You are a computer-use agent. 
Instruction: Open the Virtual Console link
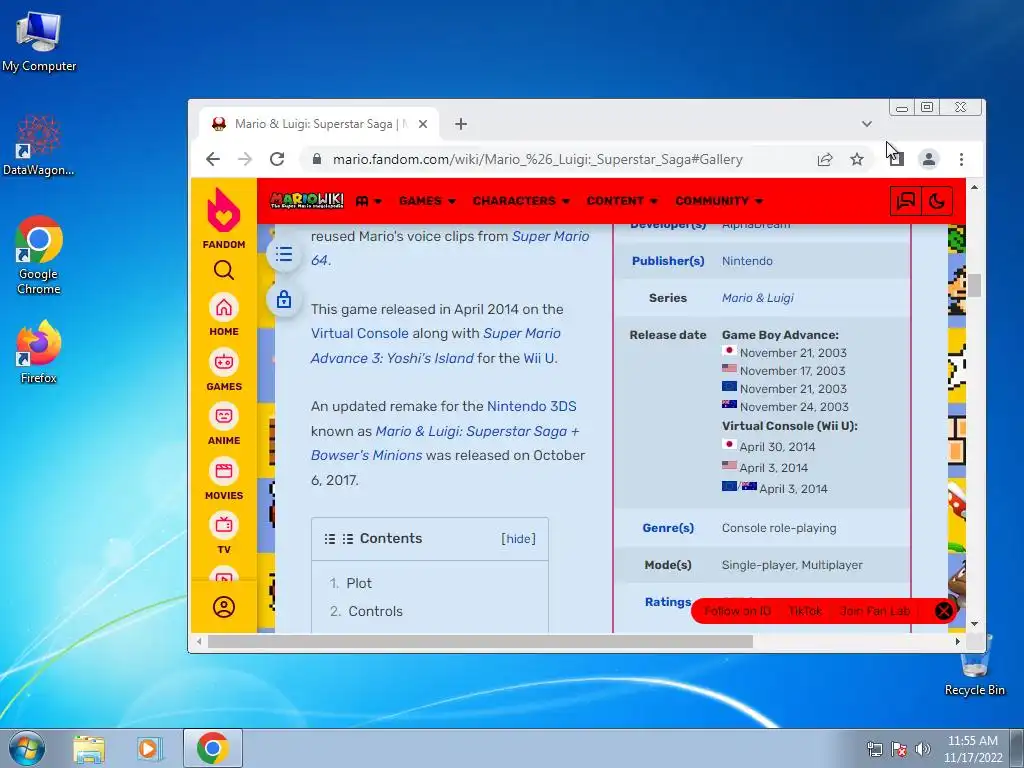point(359,333)
